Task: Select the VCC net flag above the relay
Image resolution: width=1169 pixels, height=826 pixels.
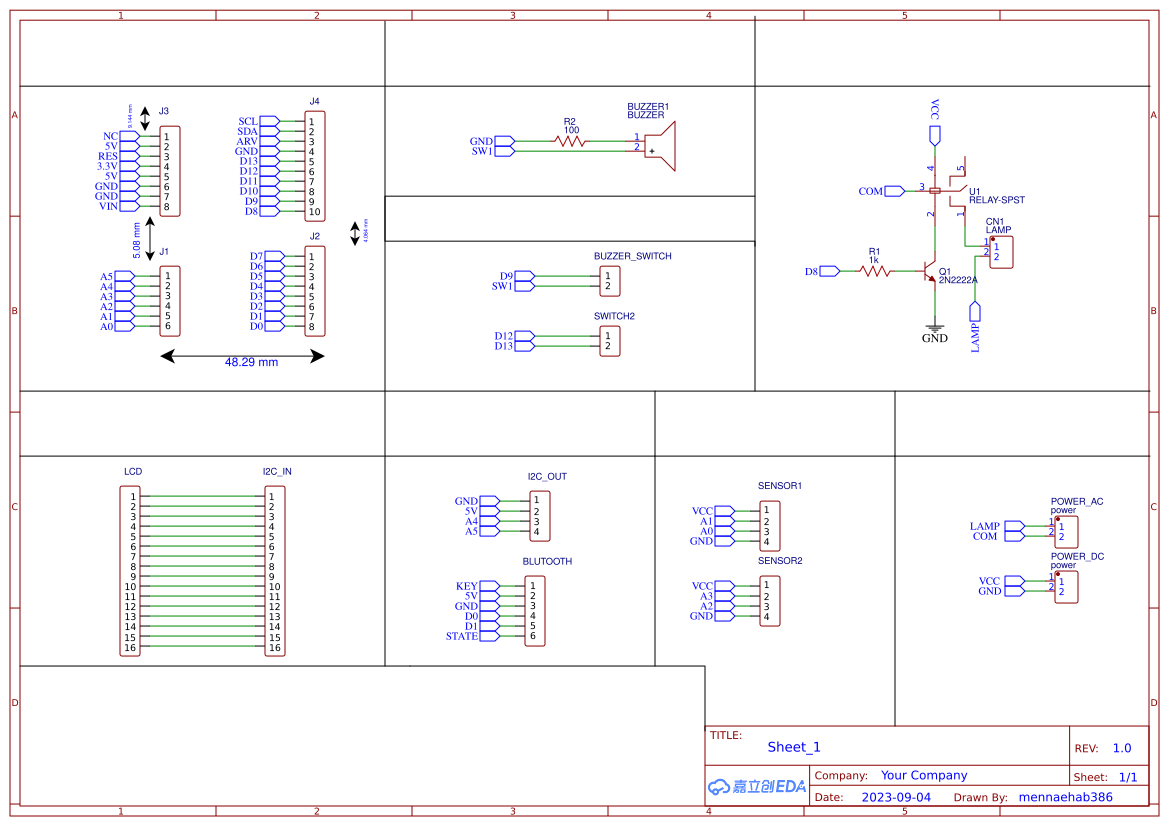Action: click(935, 134)
